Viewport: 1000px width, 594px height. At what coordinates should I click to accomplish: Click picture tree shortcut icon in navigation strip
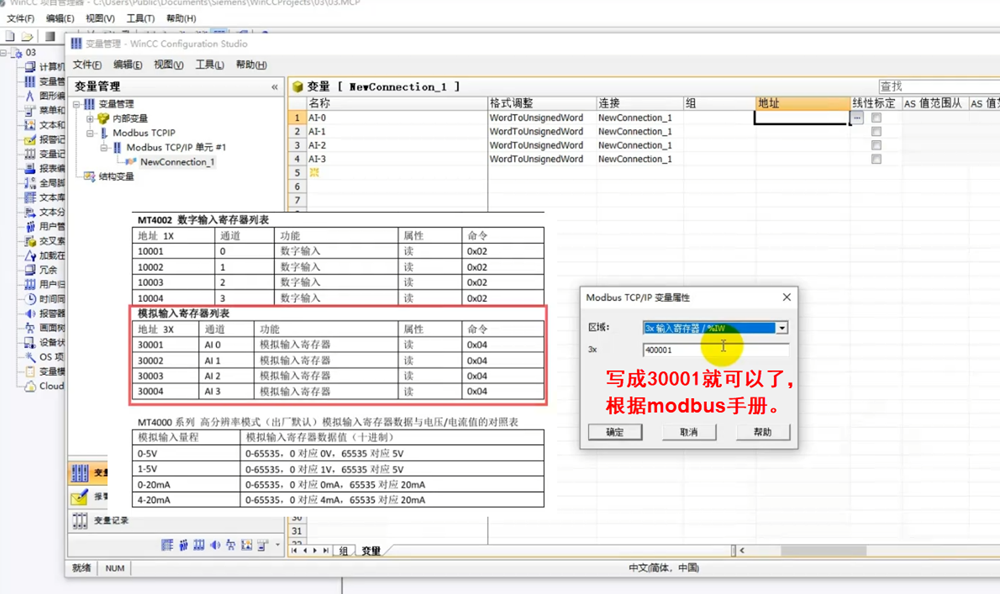click(230, 545)
